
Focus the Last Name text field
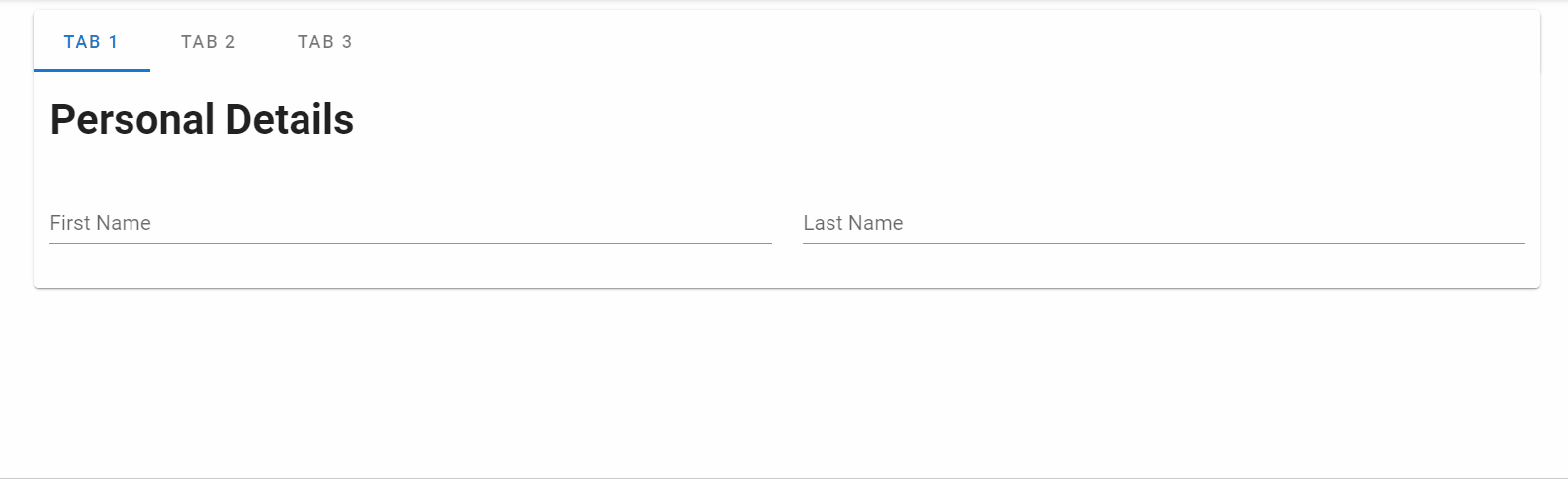(x=1164, y=224)
